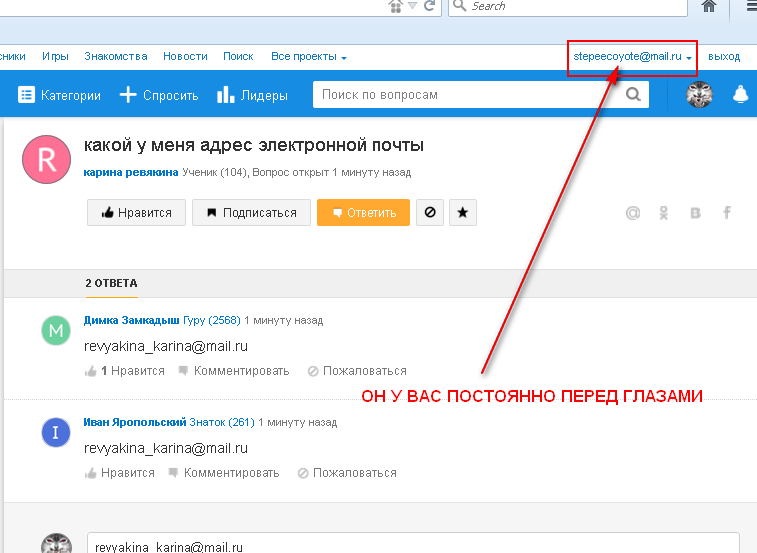Click browser home icon
The width and height of the screenshot is (757, 553).
709,7
